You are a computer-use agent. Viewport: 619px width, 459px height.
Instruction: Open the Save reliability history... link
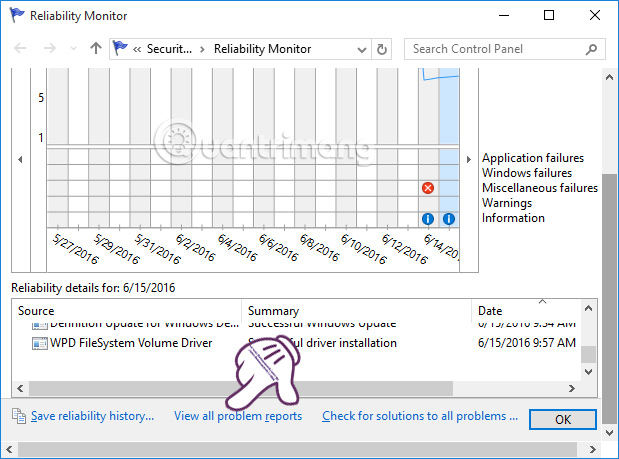(x=92, y=416)
